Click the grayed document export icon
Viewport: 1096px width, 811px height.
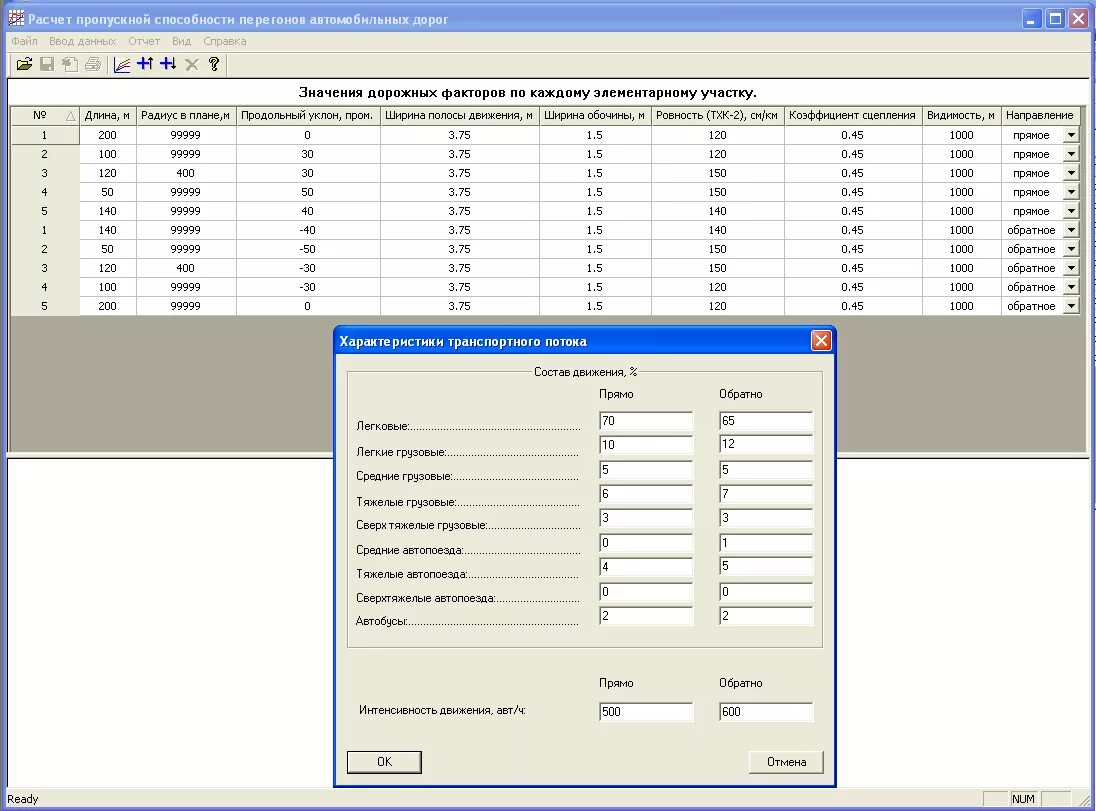point(70,64)
